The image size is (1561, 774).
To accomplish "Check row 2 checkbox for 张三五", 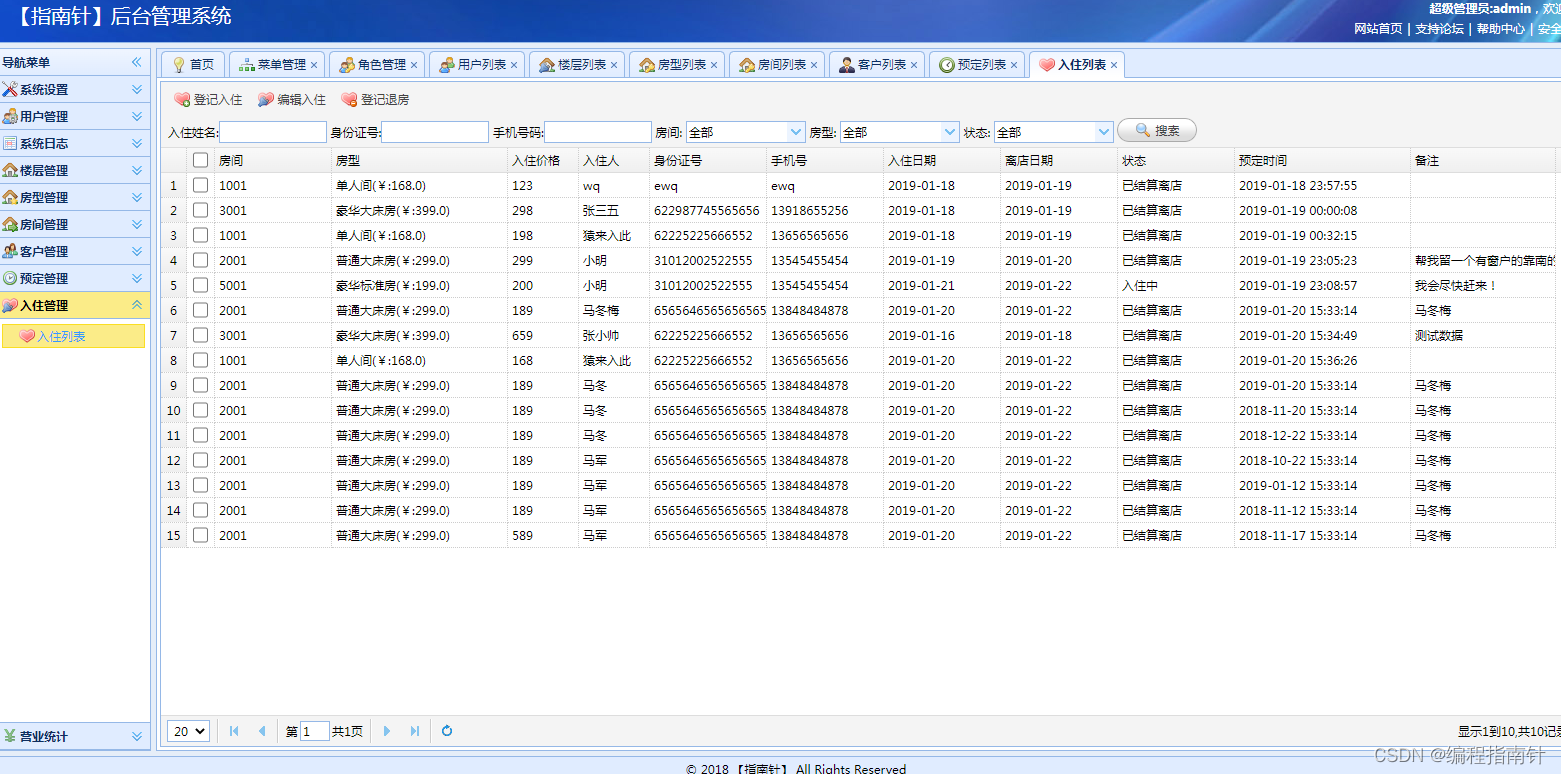I will click(201, 210).
